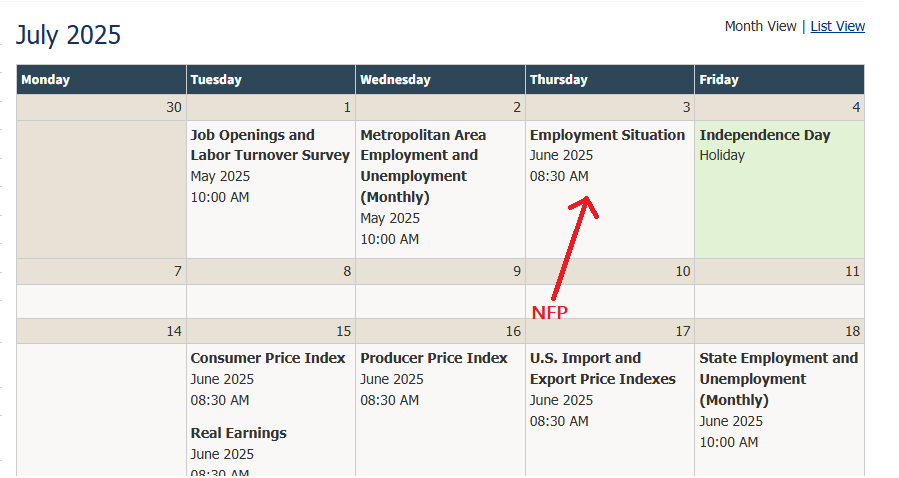Click the Wednesday column header

coord(395,80)
